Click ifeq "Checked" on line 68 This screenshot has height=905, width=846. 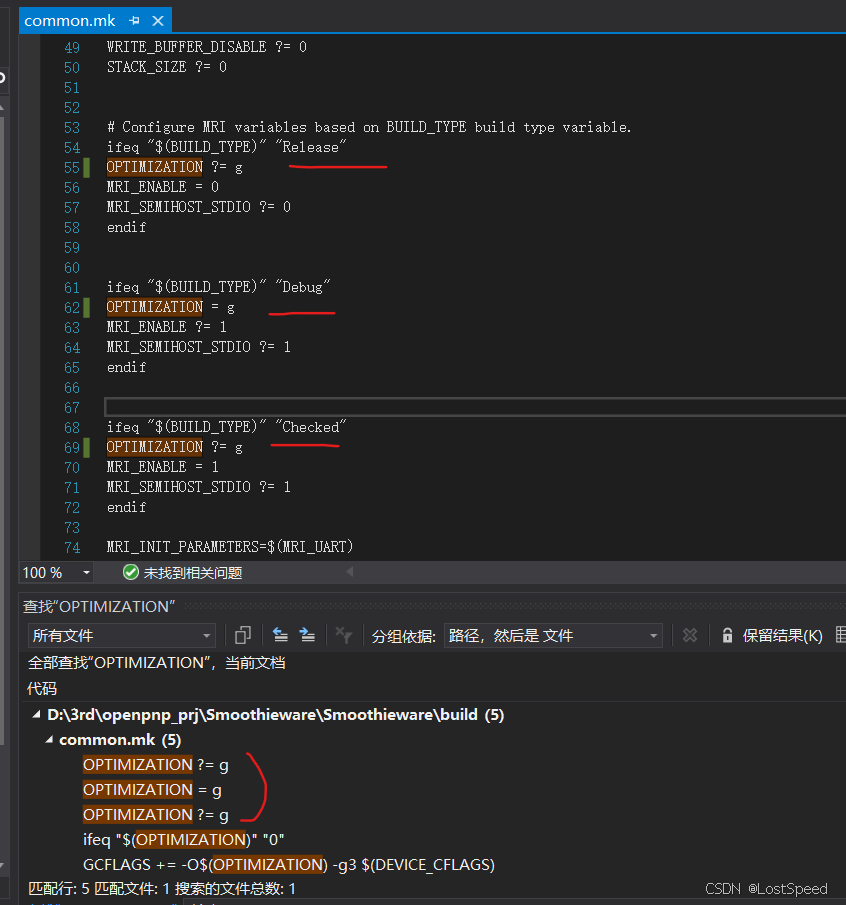click(226, 427)
